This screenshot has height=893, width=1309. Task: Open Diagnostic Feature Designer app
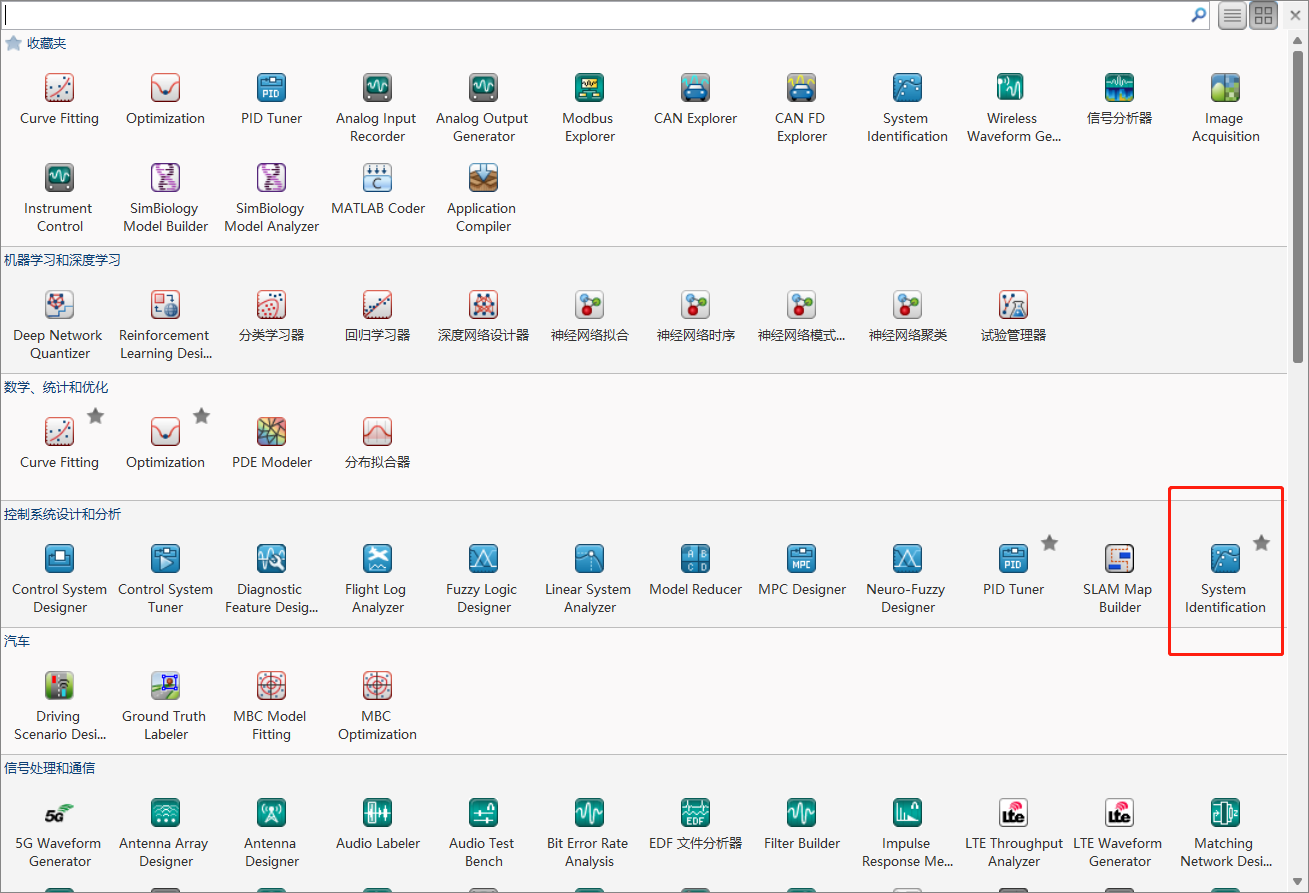272,580
